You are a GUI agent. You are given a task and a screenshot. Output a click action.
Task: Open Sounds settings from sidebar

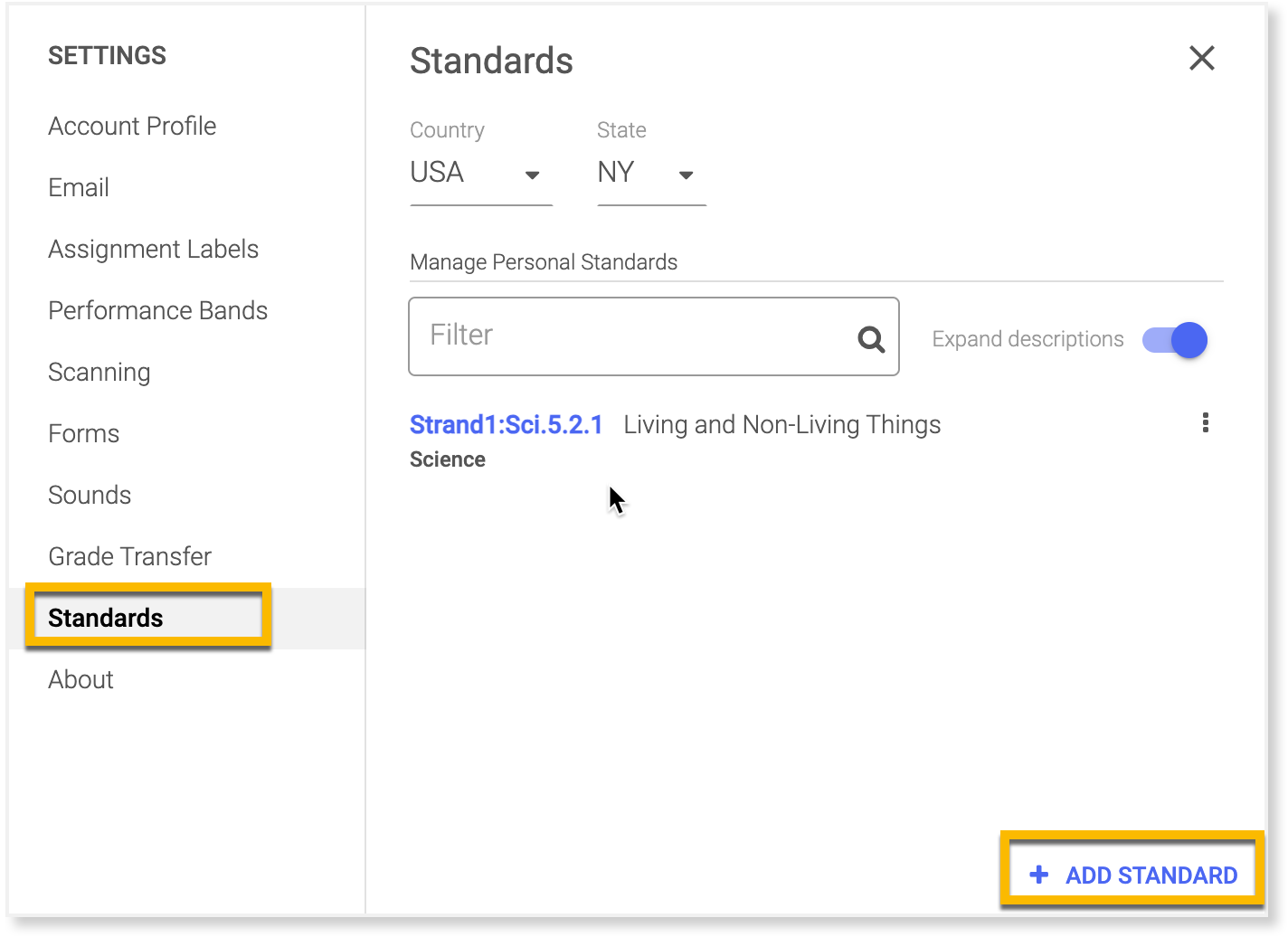(x=90, y=495)
